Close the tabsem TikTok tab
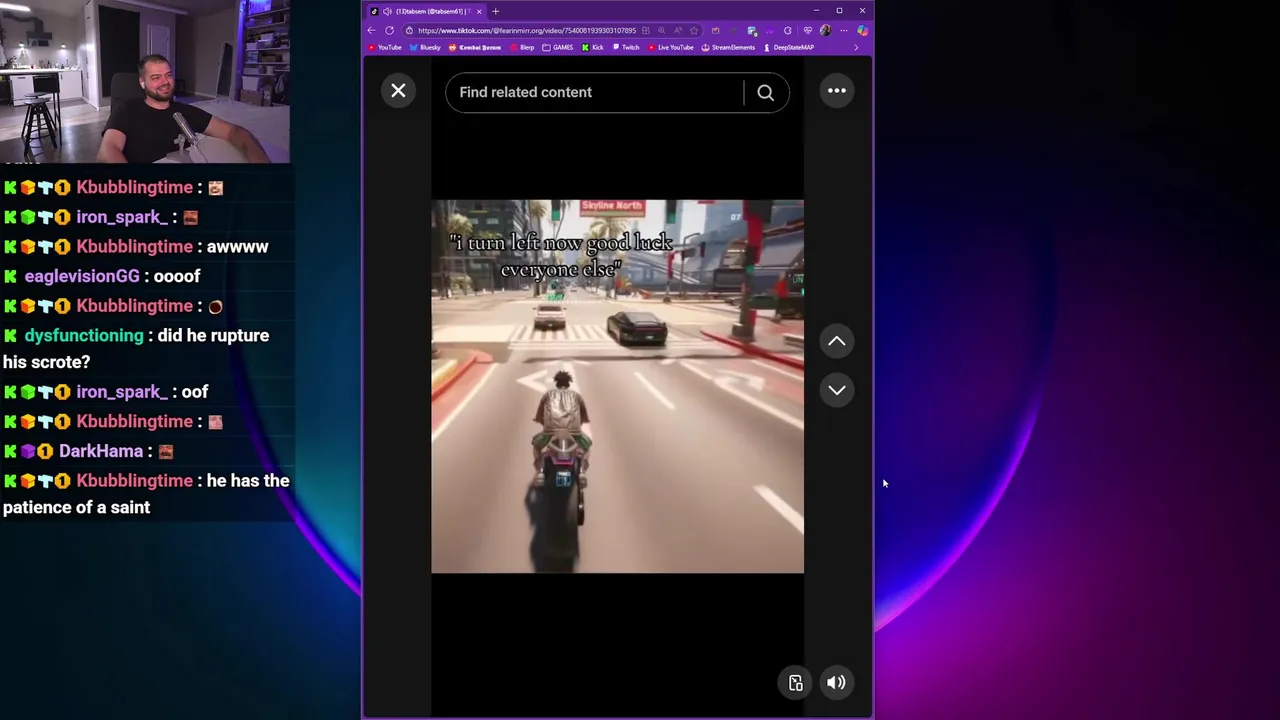 (479, 11)
